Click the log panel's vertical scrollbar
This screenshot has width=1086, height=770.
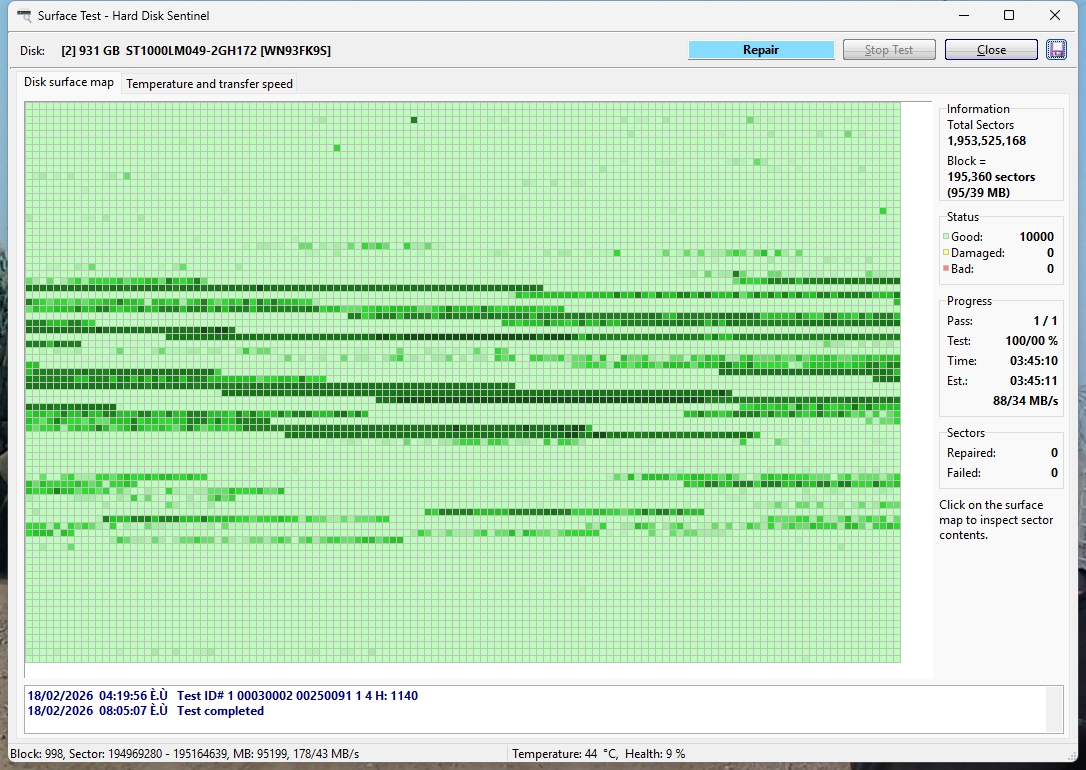pyautogui.click(x=1054, y=709)
